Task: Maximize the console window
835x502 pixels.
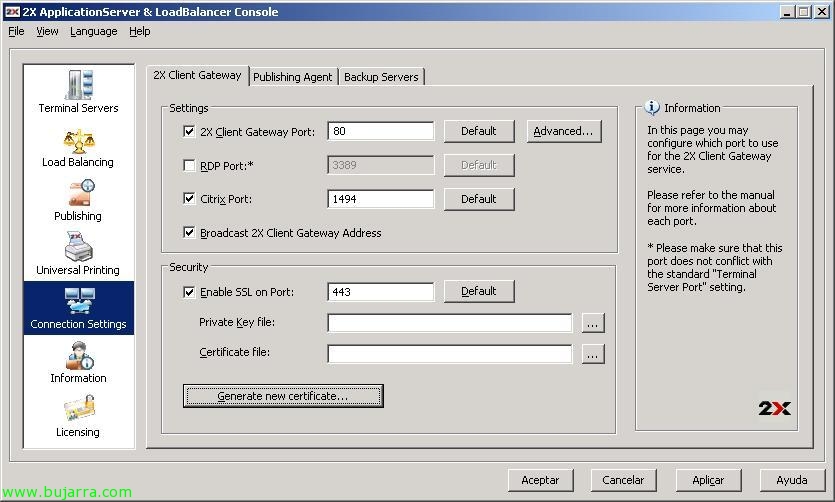Action: click(803, 12)
